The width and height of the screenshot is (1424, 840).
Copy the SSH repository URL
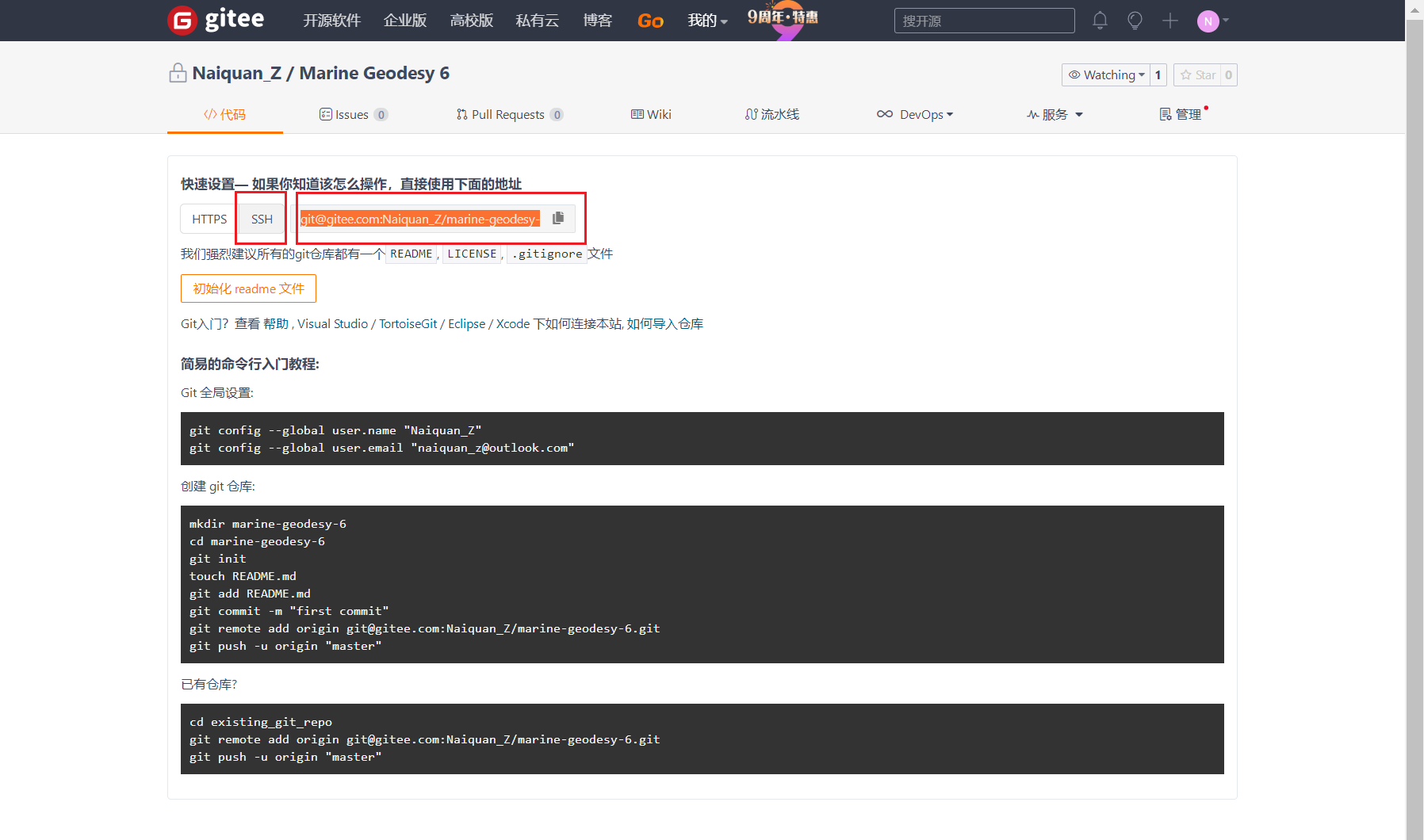558,218
